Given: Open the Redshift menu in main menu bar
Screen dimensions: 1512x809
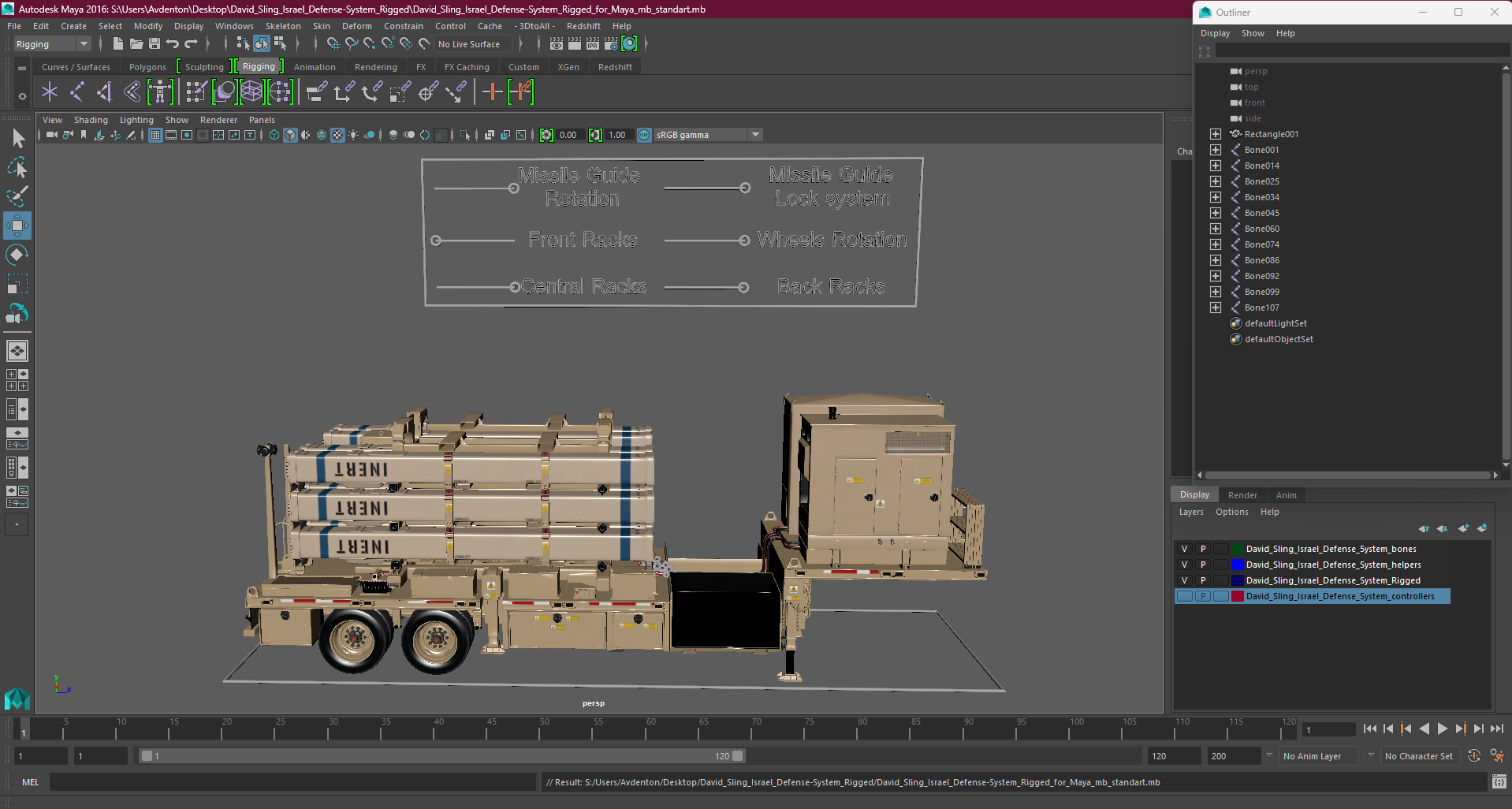Looking at the screenshot, I should (583, 26).
